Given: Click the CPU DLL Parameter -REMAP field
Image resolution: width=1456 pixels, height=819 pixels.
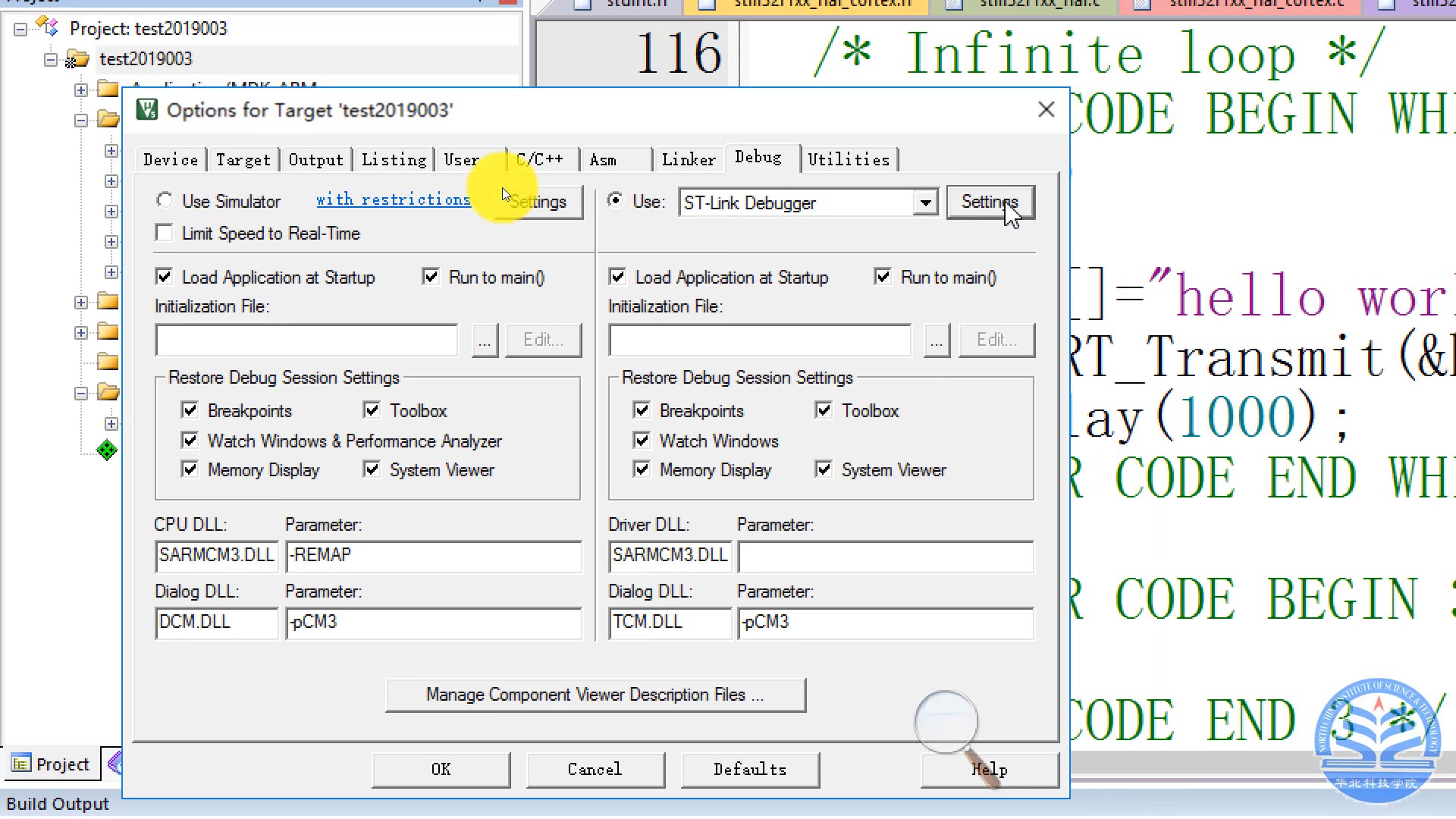Looking at the screenshot, I should pyautogui.click(x=433, y=555).
